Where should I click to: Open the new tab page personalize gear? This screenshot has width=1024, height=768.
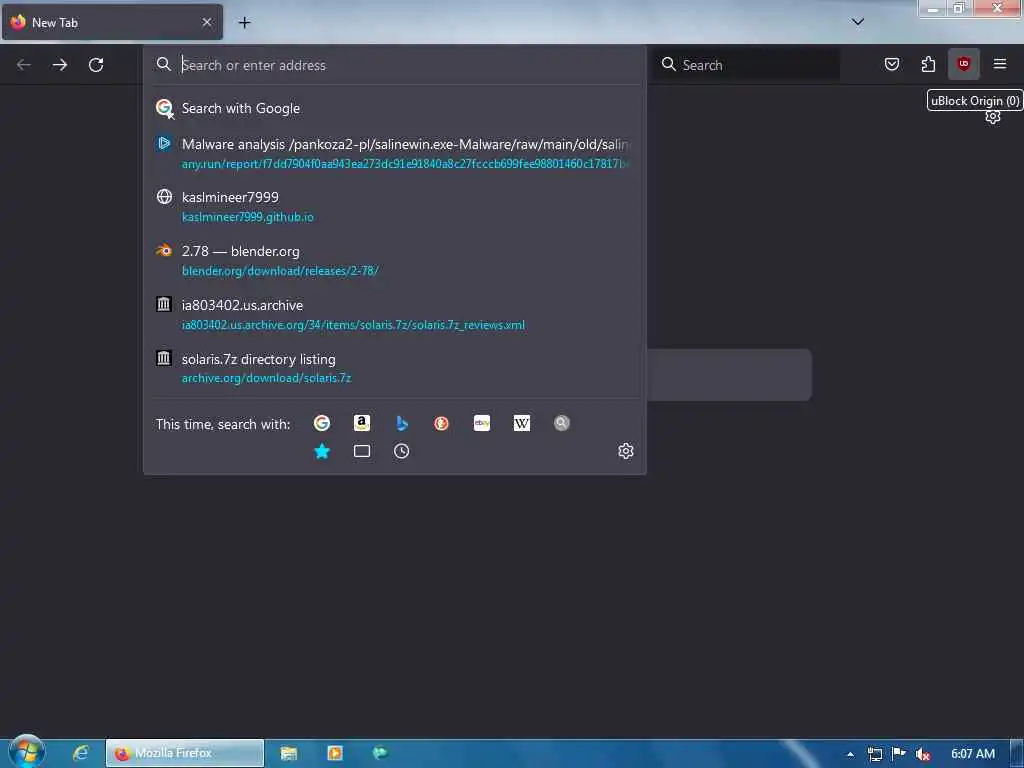(993, 117)
